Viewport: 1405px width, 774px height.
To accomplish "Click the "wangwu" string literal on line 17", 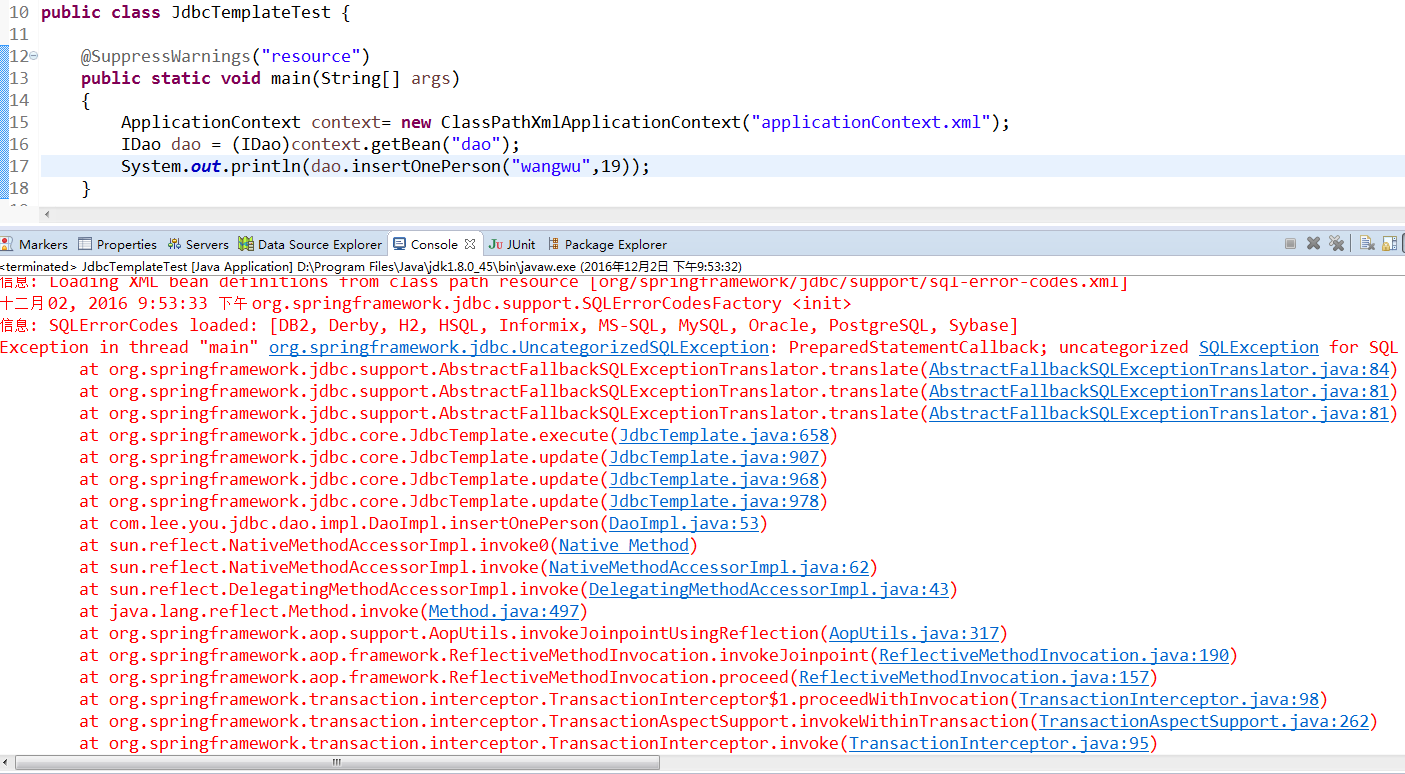I will [551, 166].
